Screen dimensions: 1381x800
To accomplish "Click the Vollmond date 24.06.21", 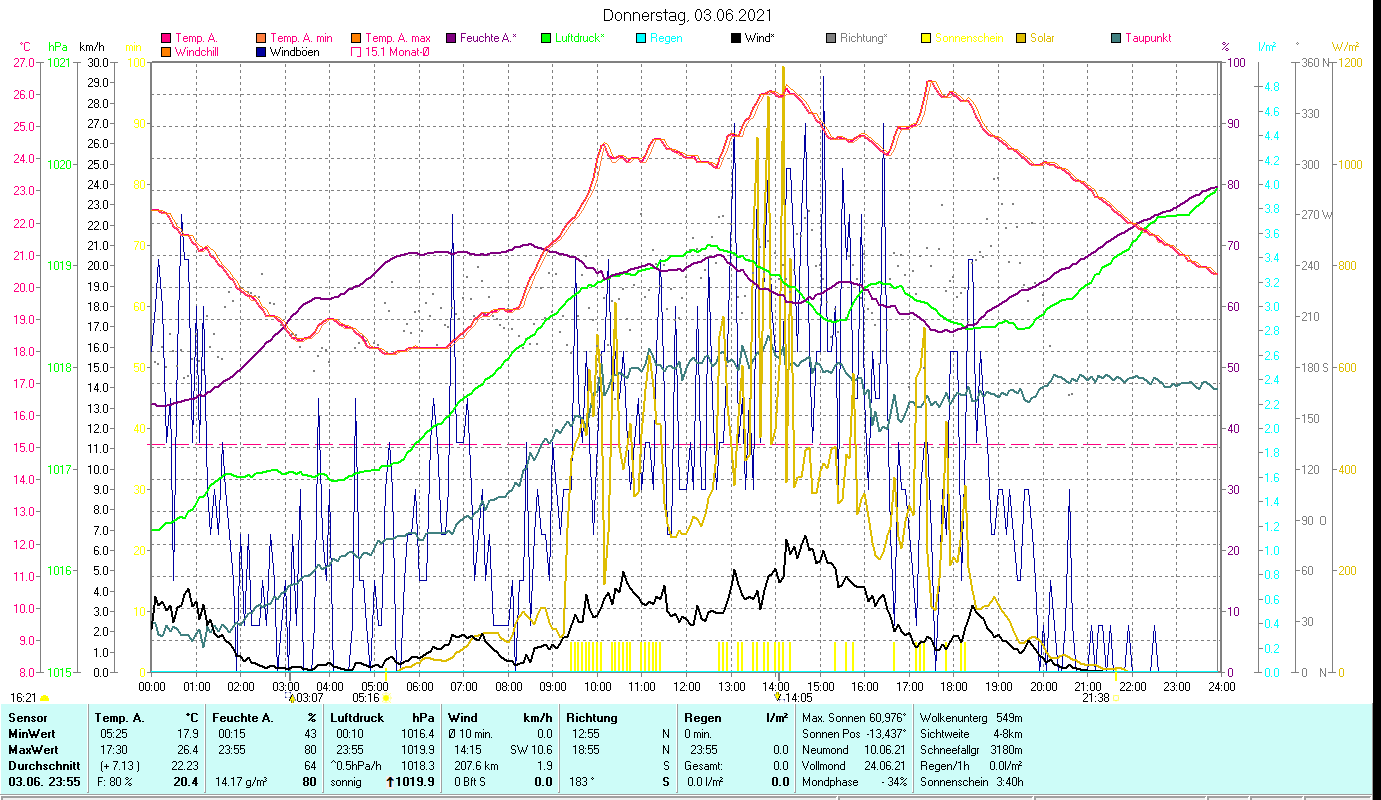I will click(884, 765).
